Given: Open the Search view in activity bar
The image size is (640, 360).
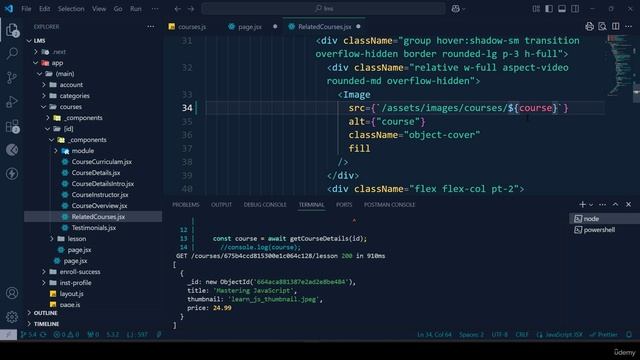Looking at the screenshot, I should [x=12, y=53].
